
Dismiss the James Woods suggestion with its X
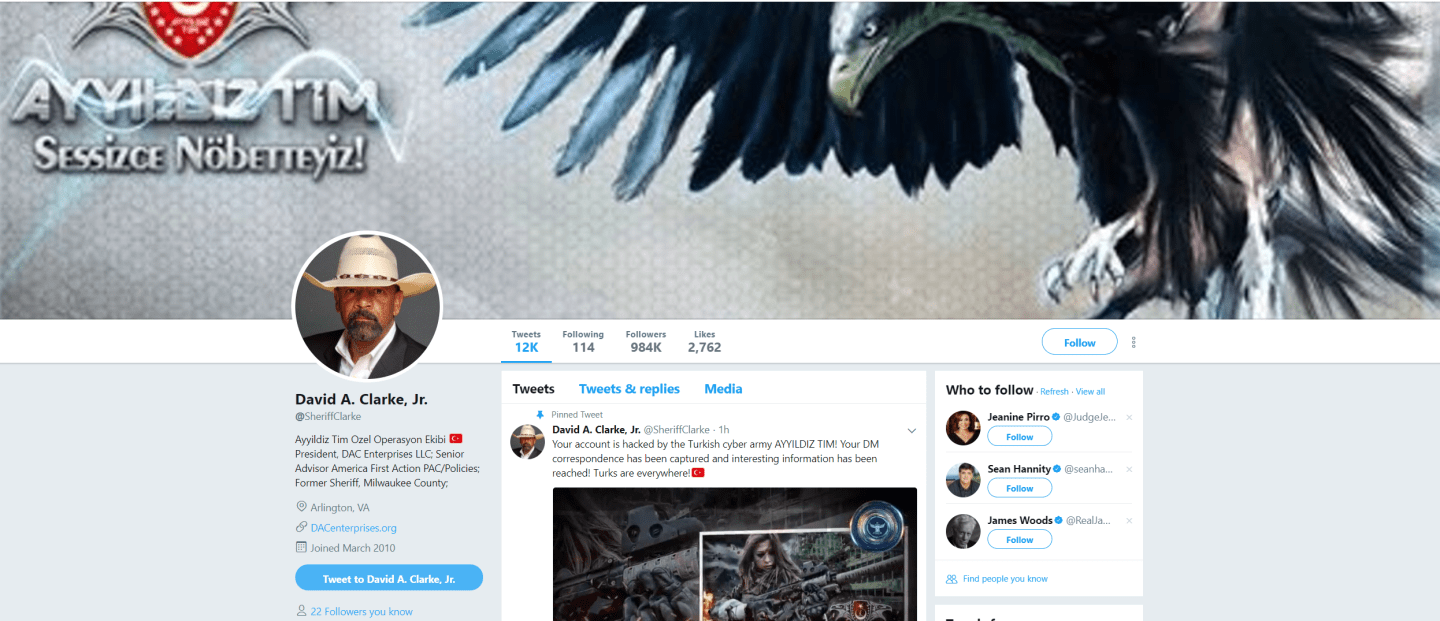click(x=1129, y=521)
